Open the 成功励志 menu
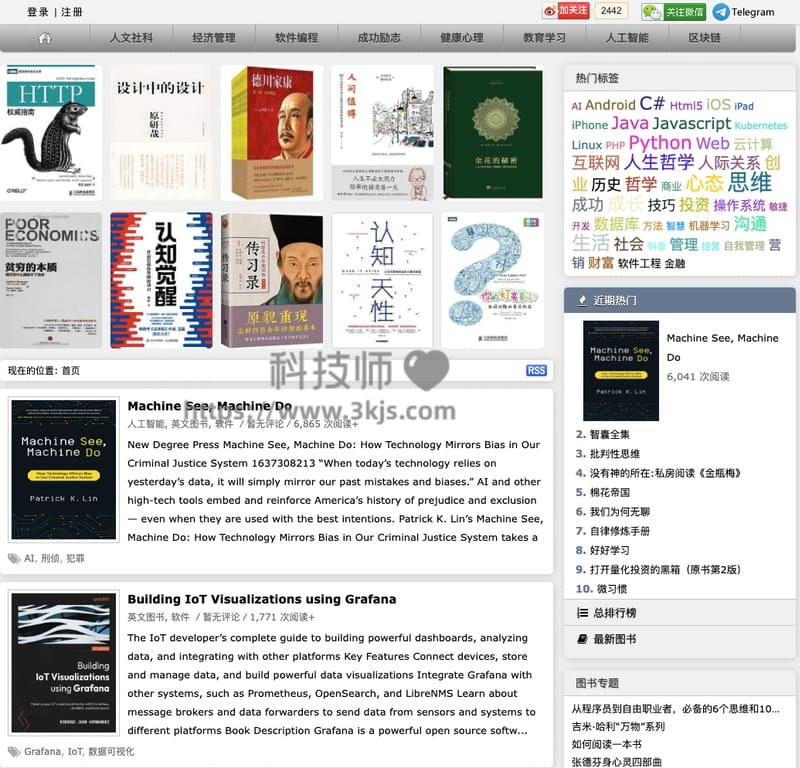 tap(379, 38)
